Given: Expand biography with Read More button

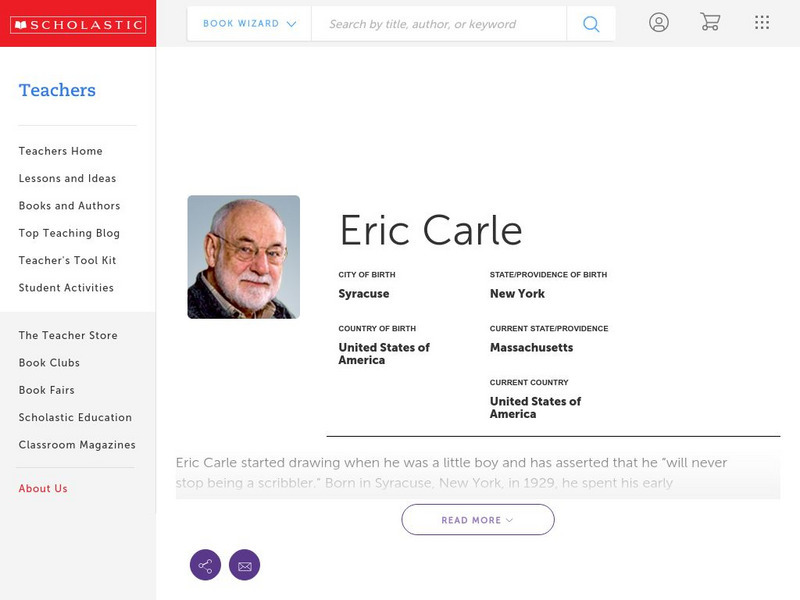Looking at the screenshot, I should coord(478,520).
